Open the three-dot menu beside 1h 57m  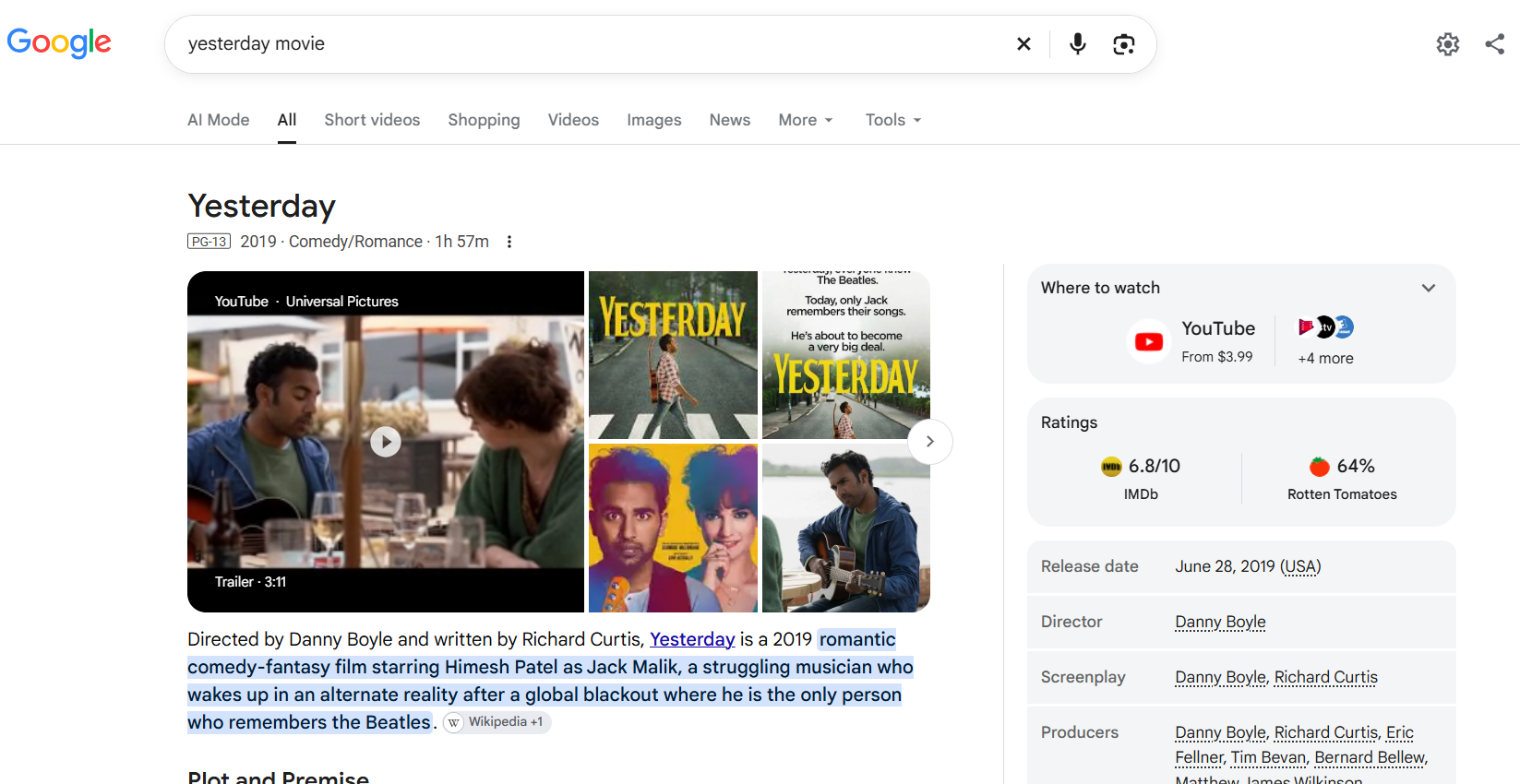click(509, 242)
